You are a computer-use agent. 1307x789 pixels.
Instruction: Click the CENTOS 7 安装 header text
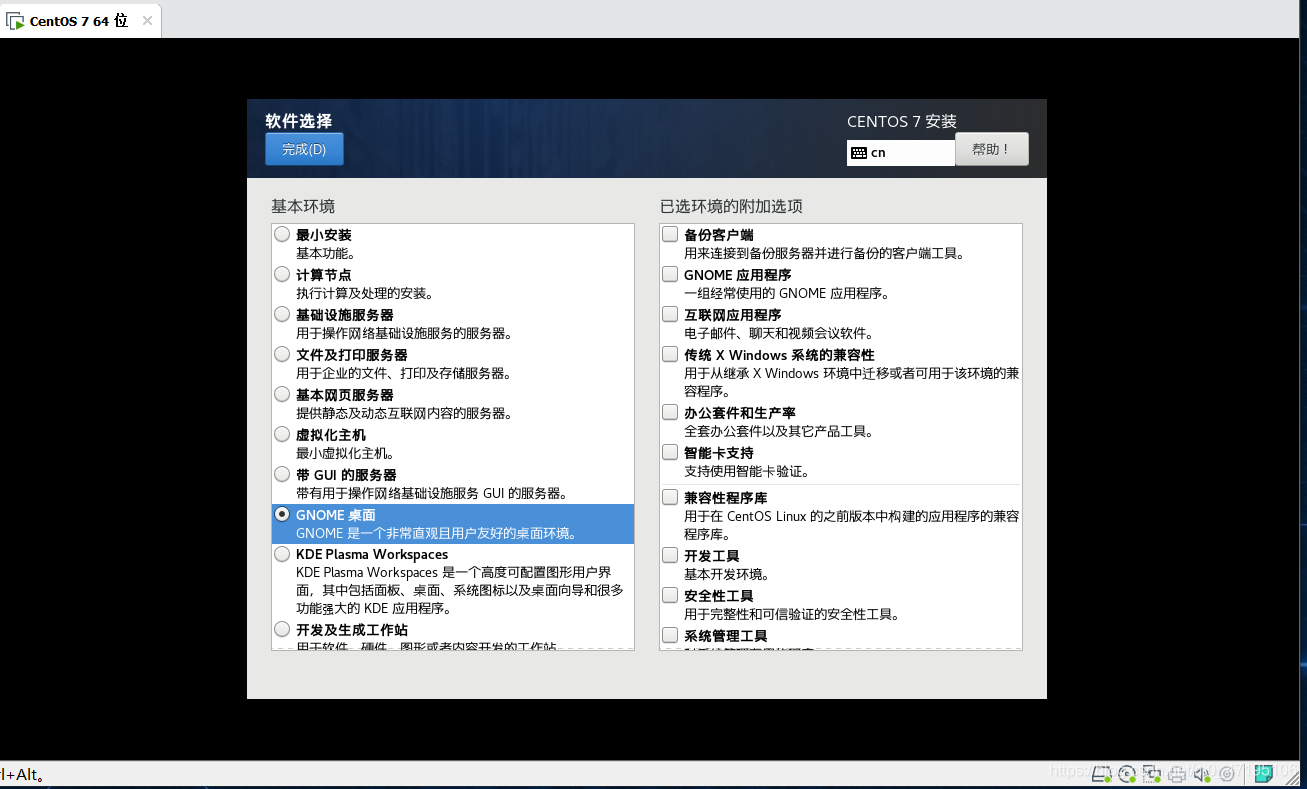(902, 121)
